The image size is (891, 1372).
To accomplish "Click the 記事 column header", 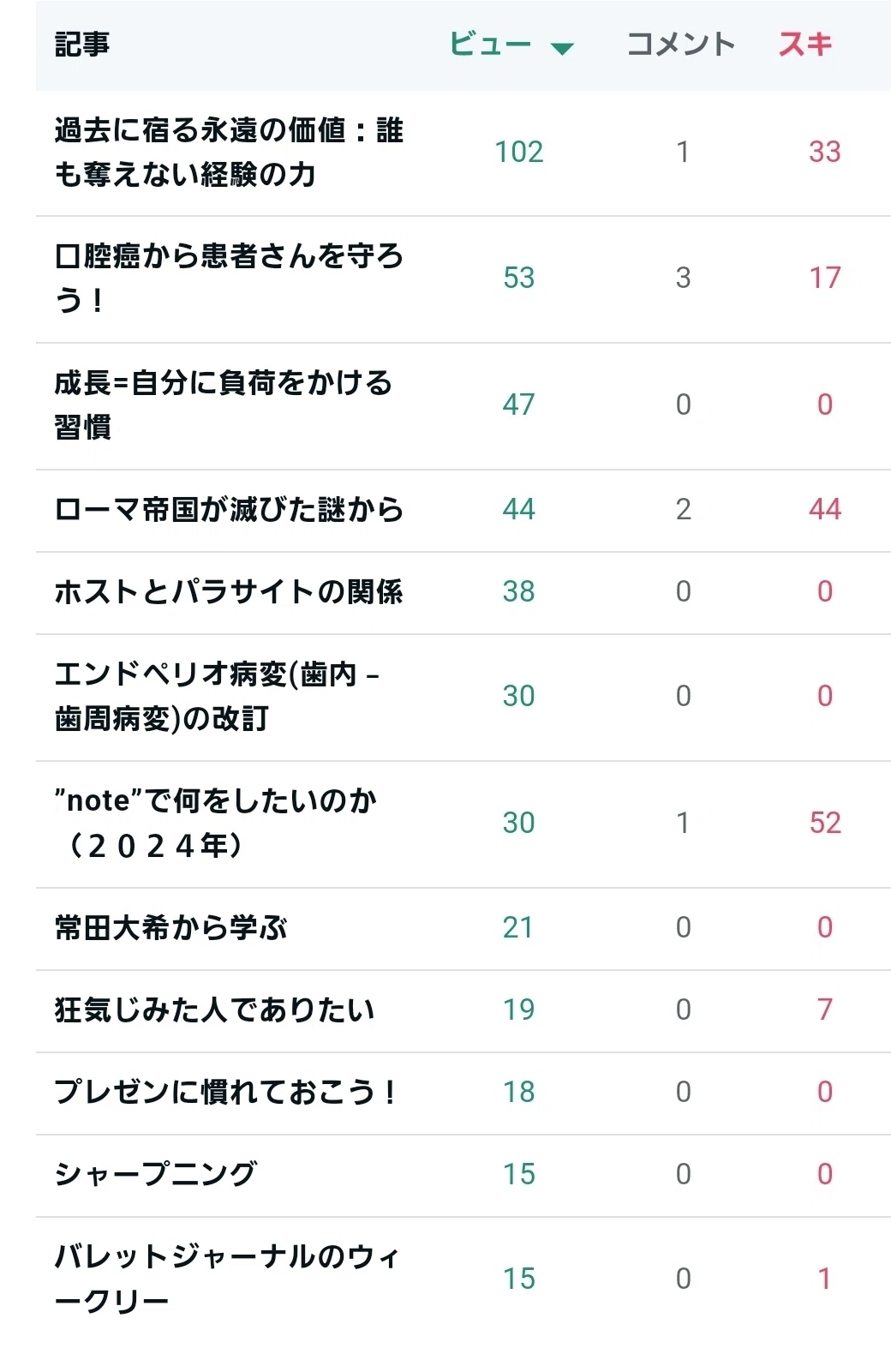I will (x=82, y=44).
